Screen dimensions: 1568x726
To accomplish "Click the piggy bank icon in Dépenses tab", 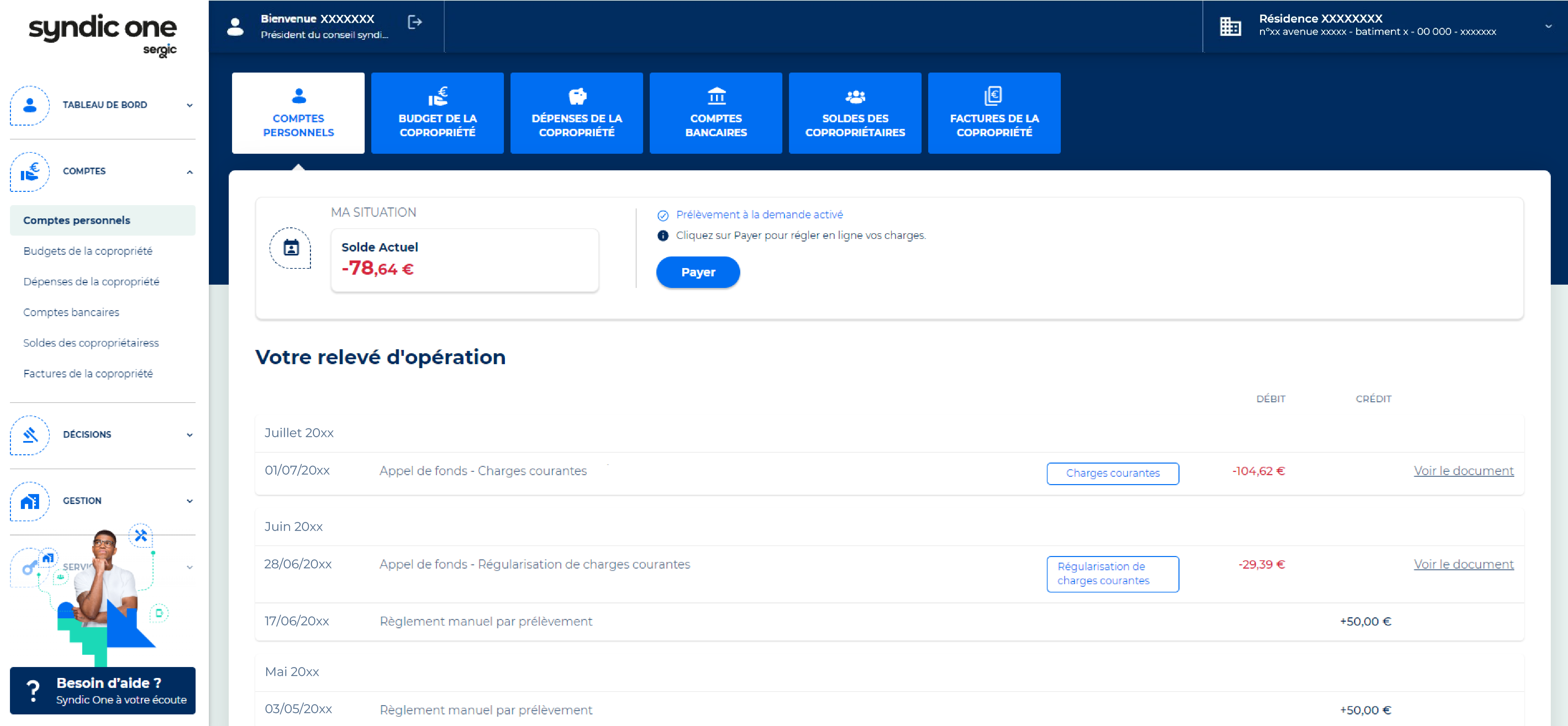I will [577, 96].
